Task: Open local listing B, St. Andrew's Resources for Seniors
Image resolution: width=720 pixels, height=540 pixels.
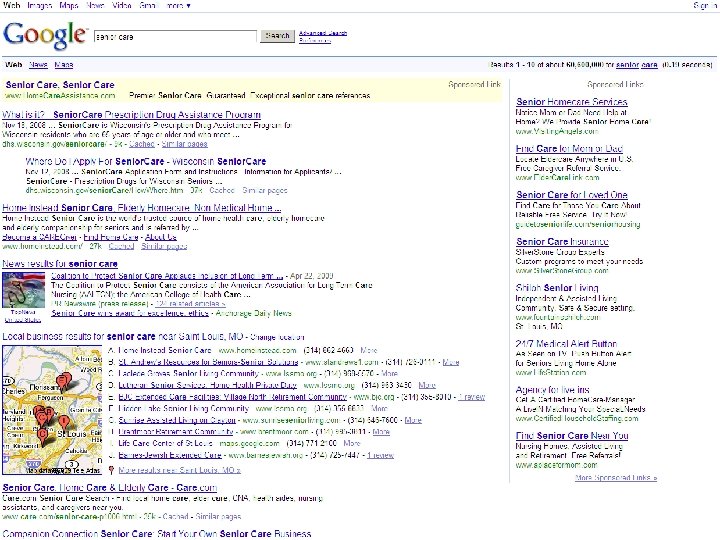Action: point(208,362)
